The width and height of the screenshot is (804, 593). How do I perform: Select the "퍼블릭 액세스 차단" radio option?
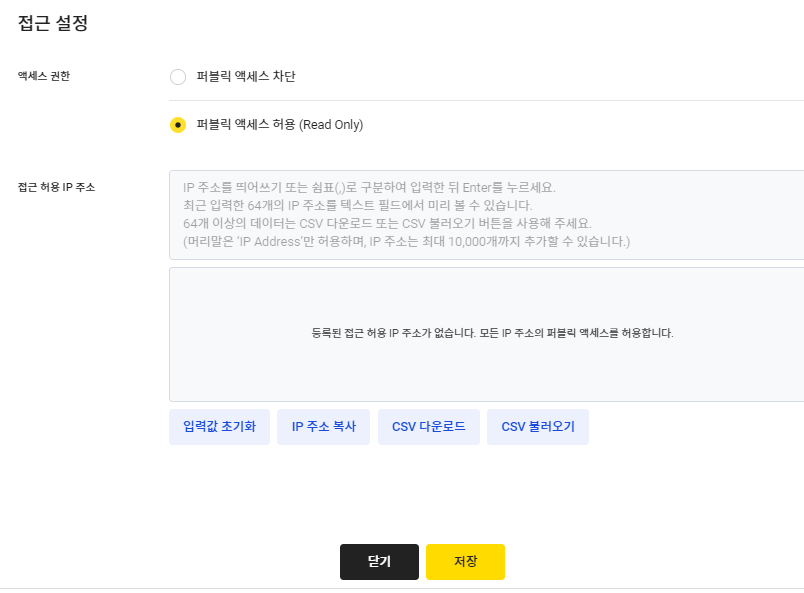(x=177, y=77)
